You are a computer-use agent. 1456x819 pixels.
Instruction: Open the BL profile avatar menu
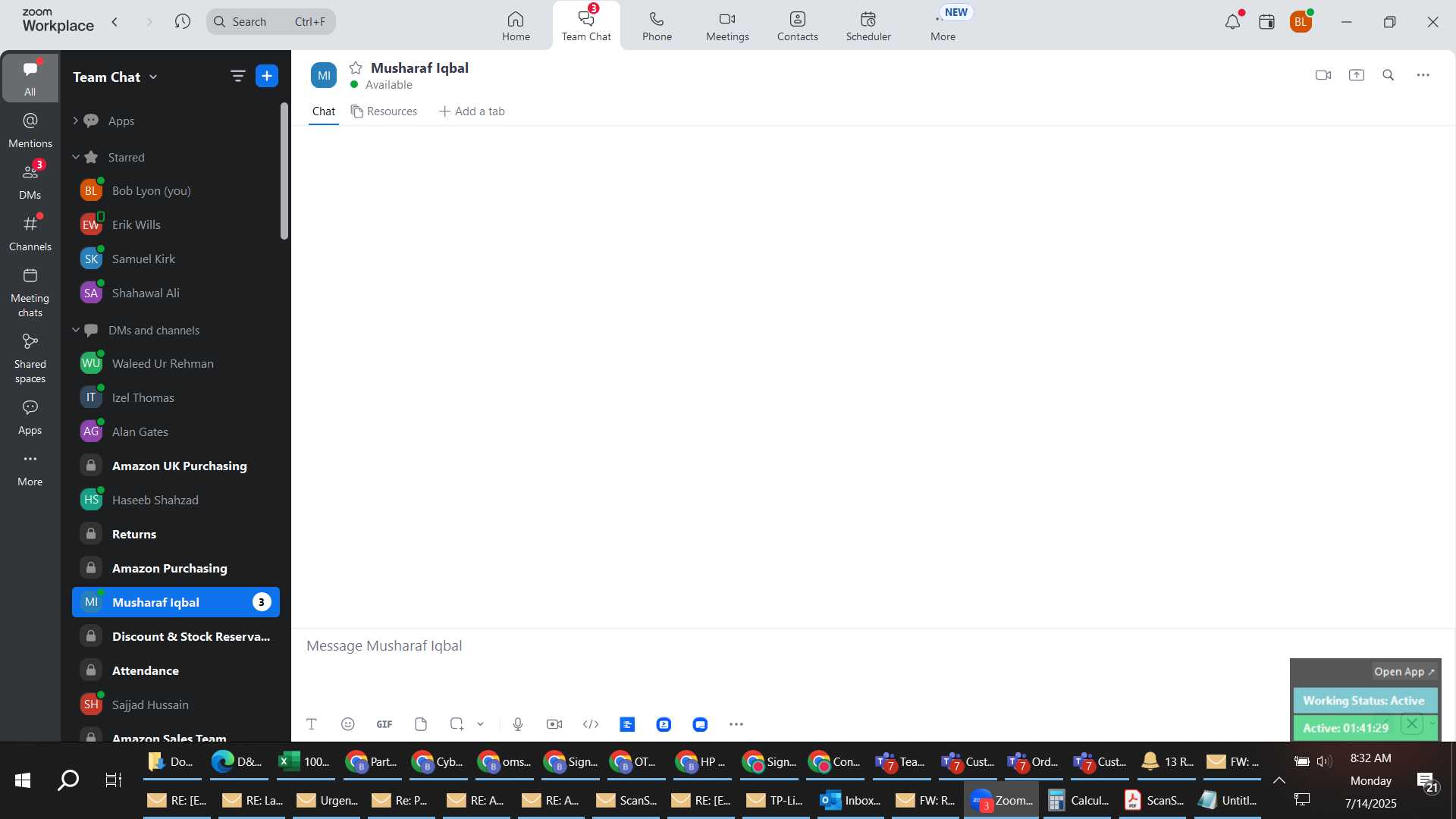1301,22
